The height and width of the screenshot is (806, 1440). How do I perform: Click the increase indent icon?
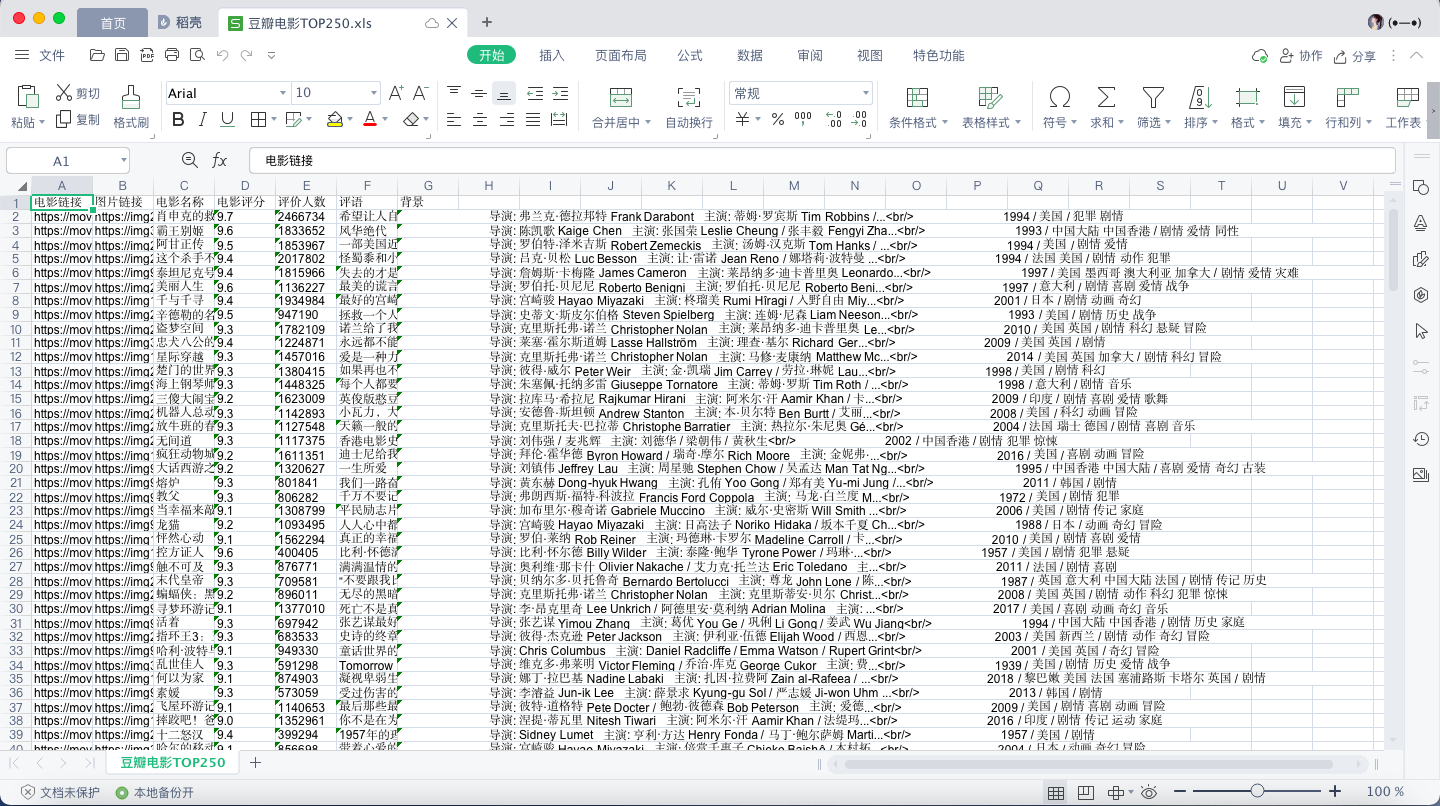click(560, 93)
